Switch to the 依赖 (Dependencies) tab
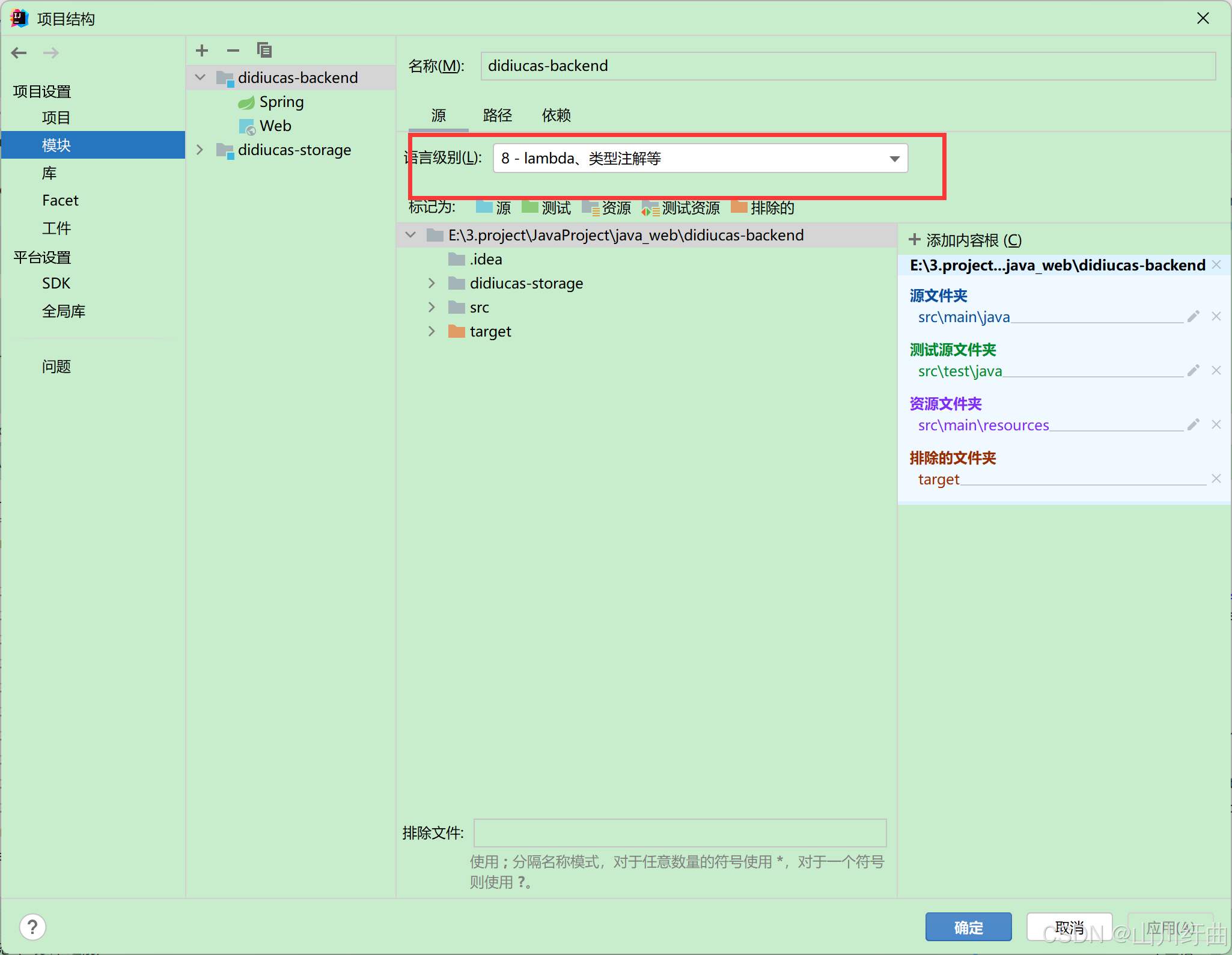 click(556, 115)
